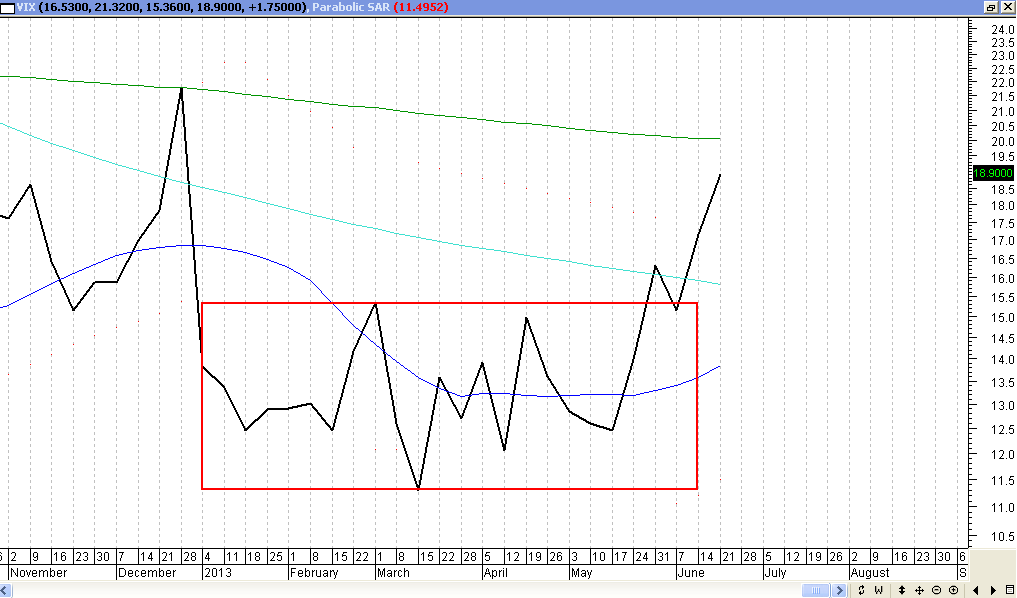Click the 2013 year label on date axis
Image resolution: width=1017 pixels, height=598 pixels.
point(217,573)
